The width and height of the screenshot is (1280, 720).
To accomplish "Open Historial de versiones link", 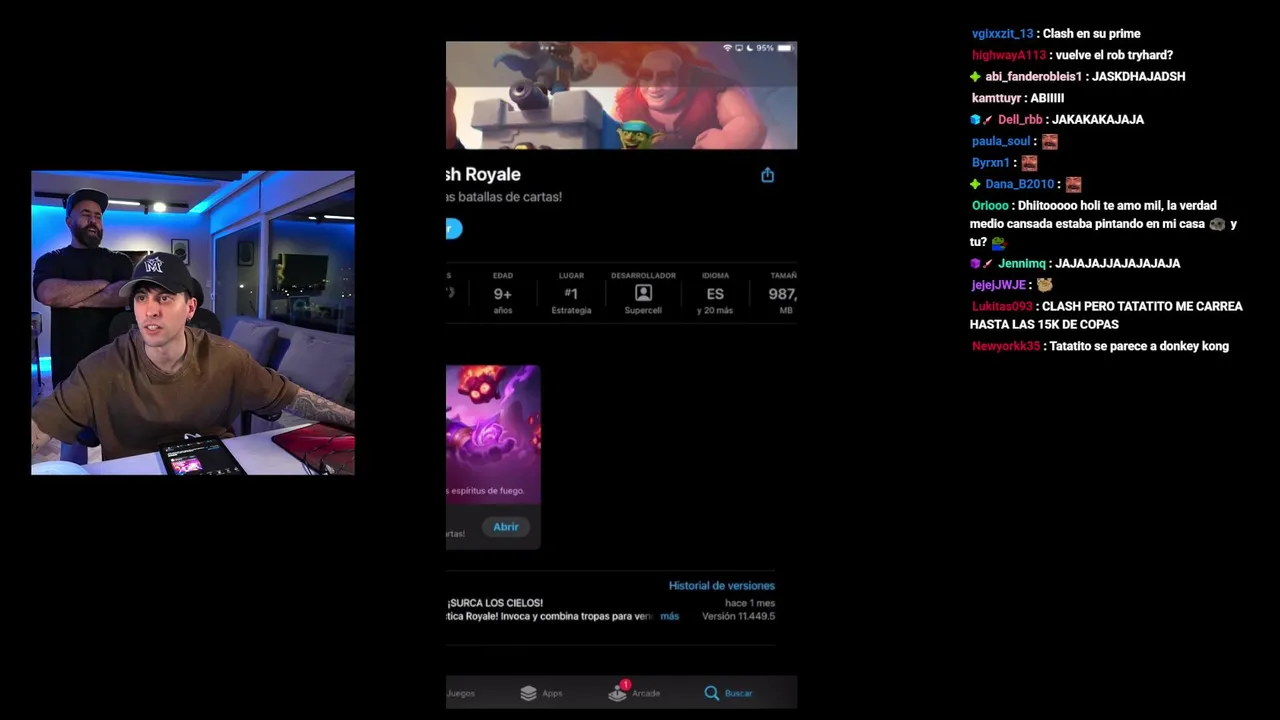I will pyautogui.click(x=721, y=586).
